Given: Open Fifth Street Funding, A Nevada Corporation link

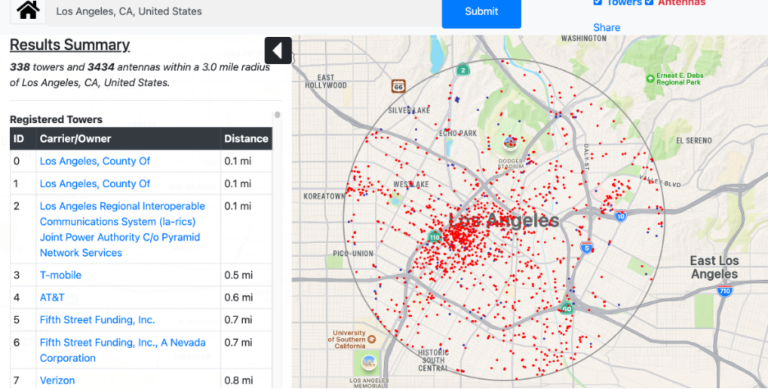Looking at the screenshot, I should coord(122,350).
